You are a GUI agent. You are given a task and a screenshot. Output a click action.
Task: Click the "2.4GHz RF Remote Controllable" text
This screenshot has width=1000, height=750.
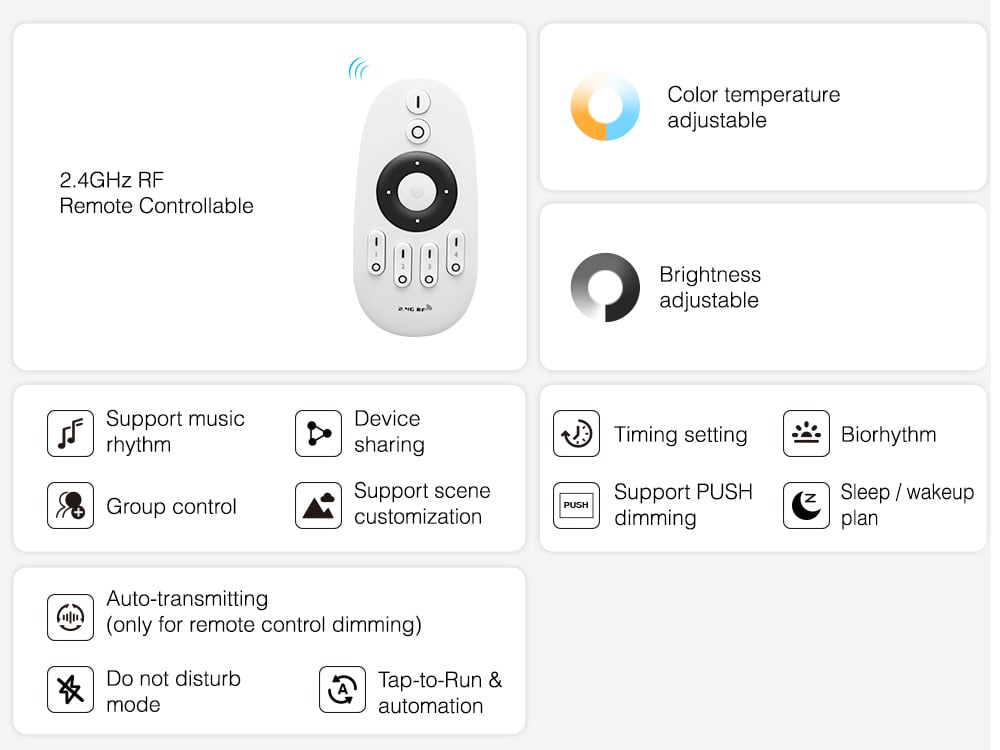coord(156,193)
